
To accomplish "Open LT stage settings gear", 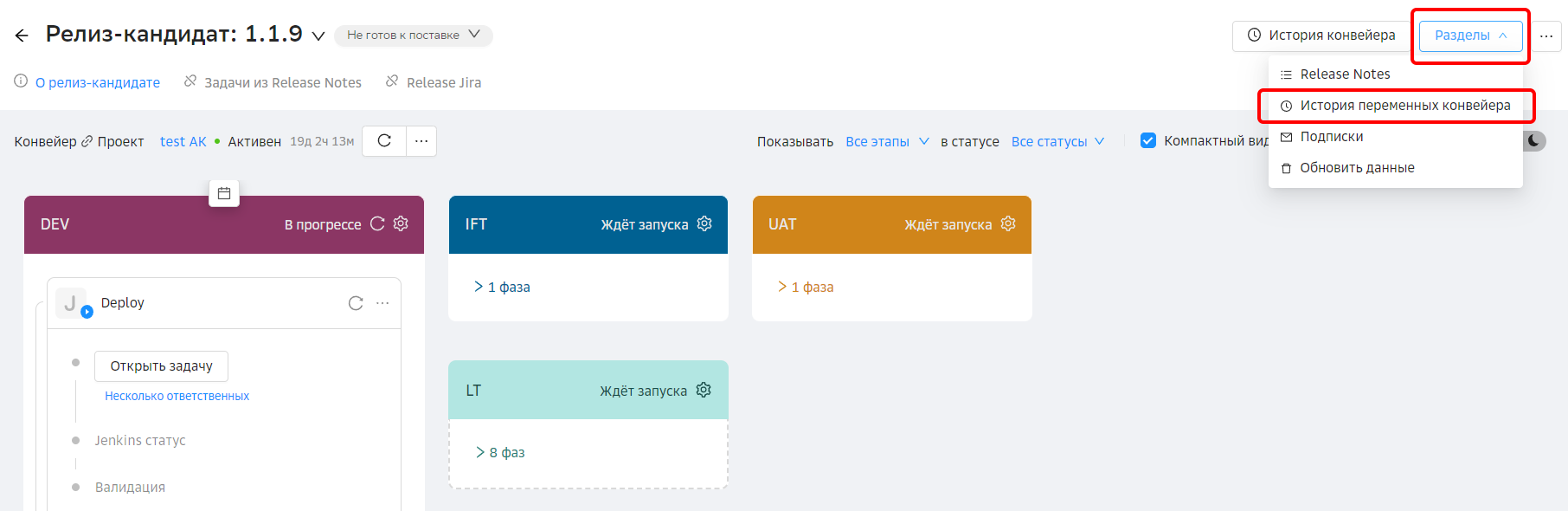I will [x=704, y=390].
